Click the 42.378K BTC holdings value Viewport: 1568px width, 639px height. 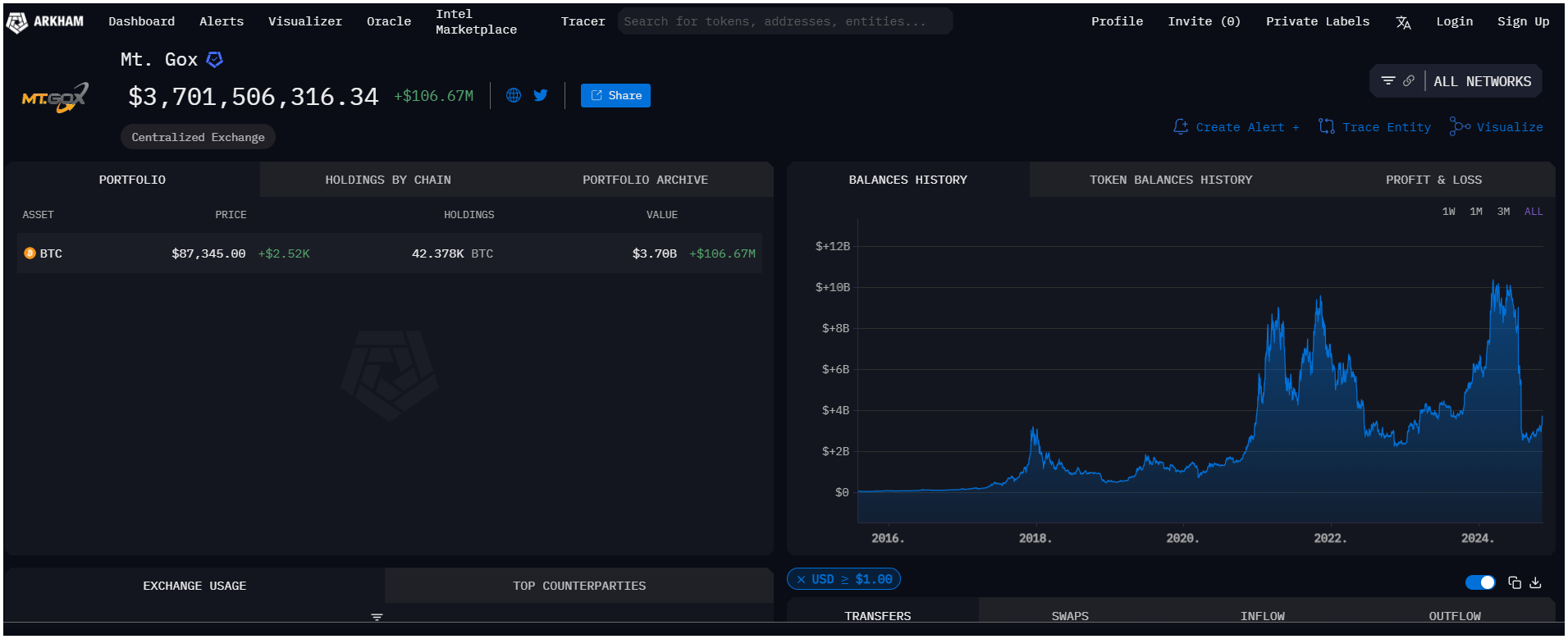(452, 253)
